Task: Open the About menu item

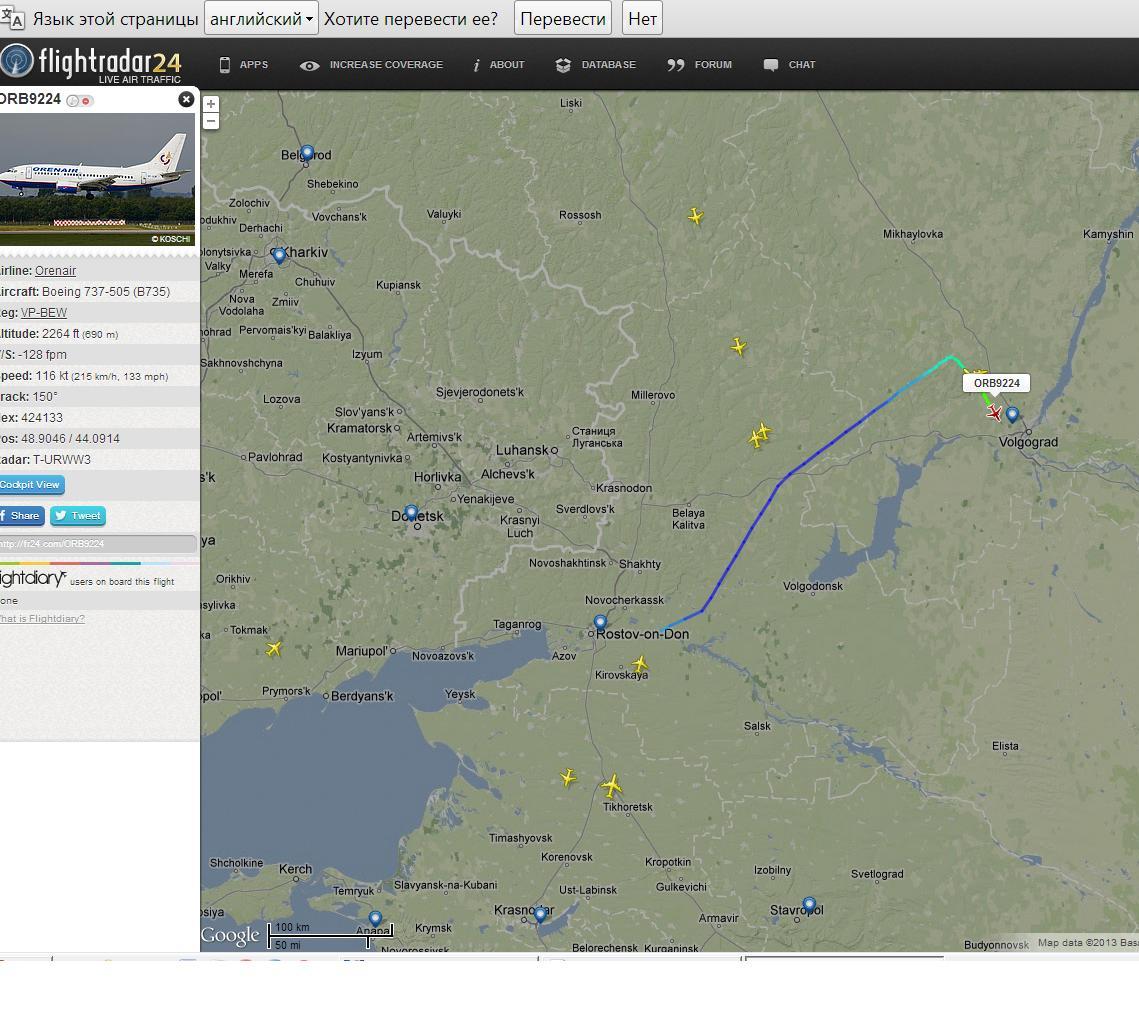Action: coord(498,65)
